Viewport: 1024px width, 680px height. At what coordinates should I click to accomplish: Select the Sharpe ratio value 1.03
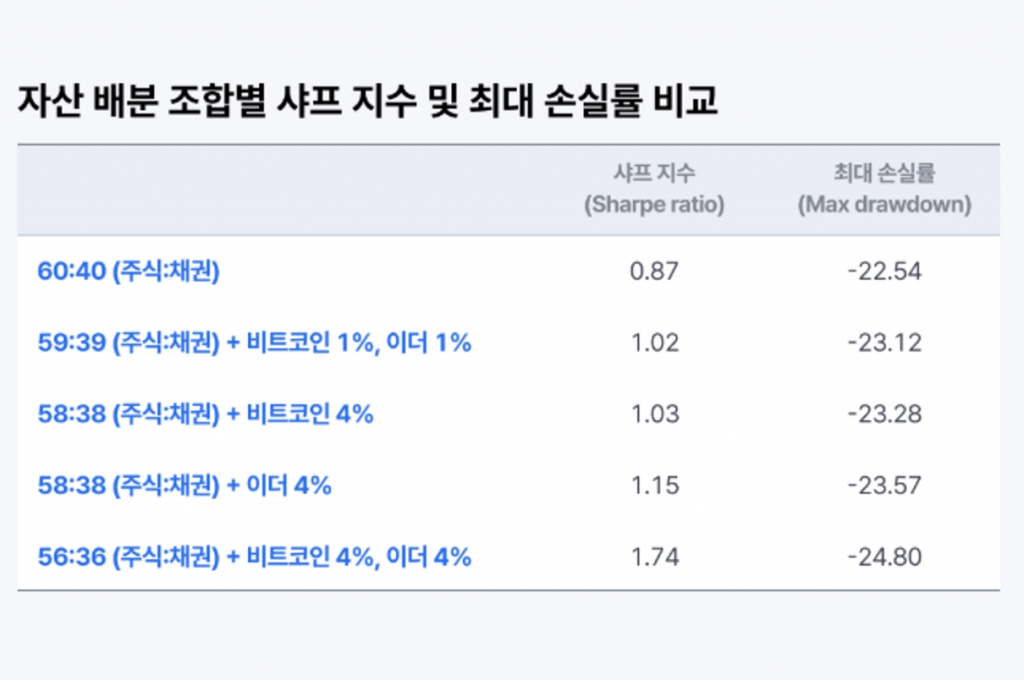654,413
